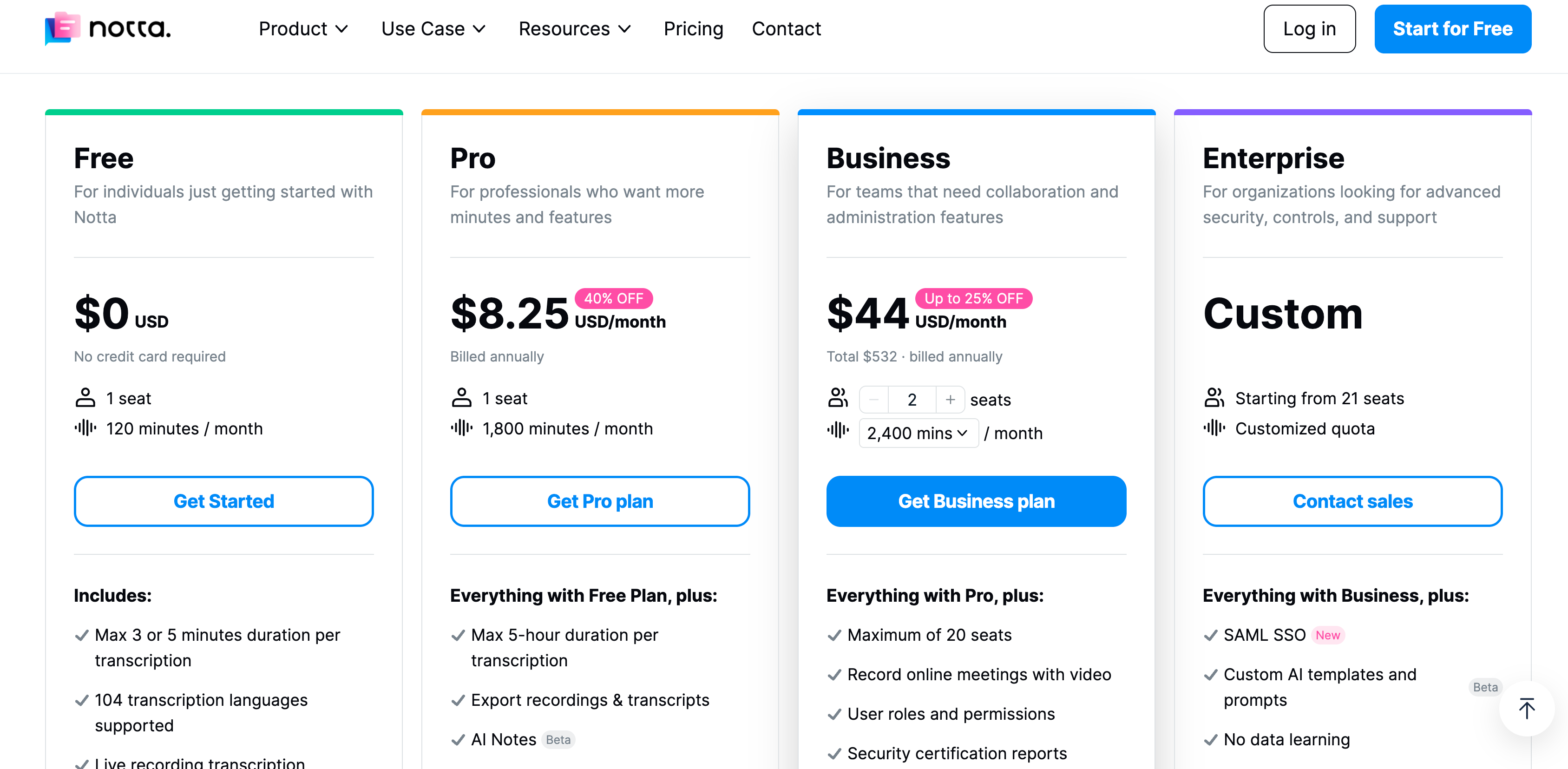The height and width of the screenshot is (769, 1568).
Task: Go to the Pricing page
Action: click(693, 28)
